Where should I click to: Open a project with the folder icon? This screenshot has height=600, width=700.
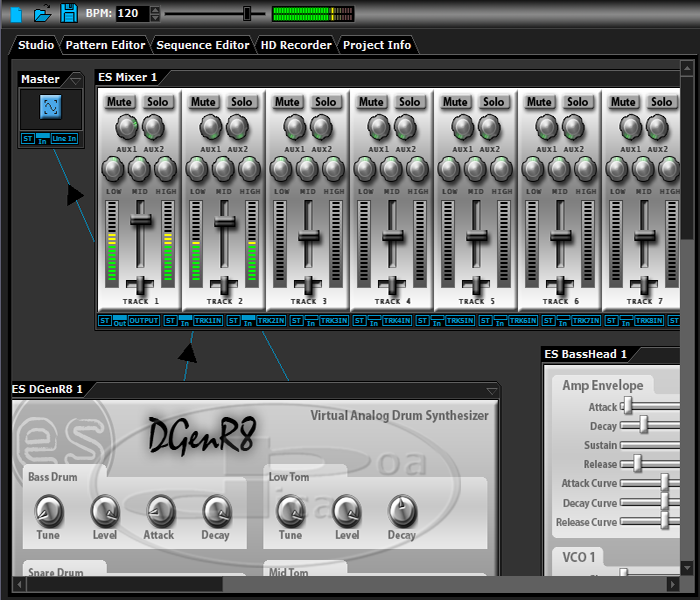(42, 14)
